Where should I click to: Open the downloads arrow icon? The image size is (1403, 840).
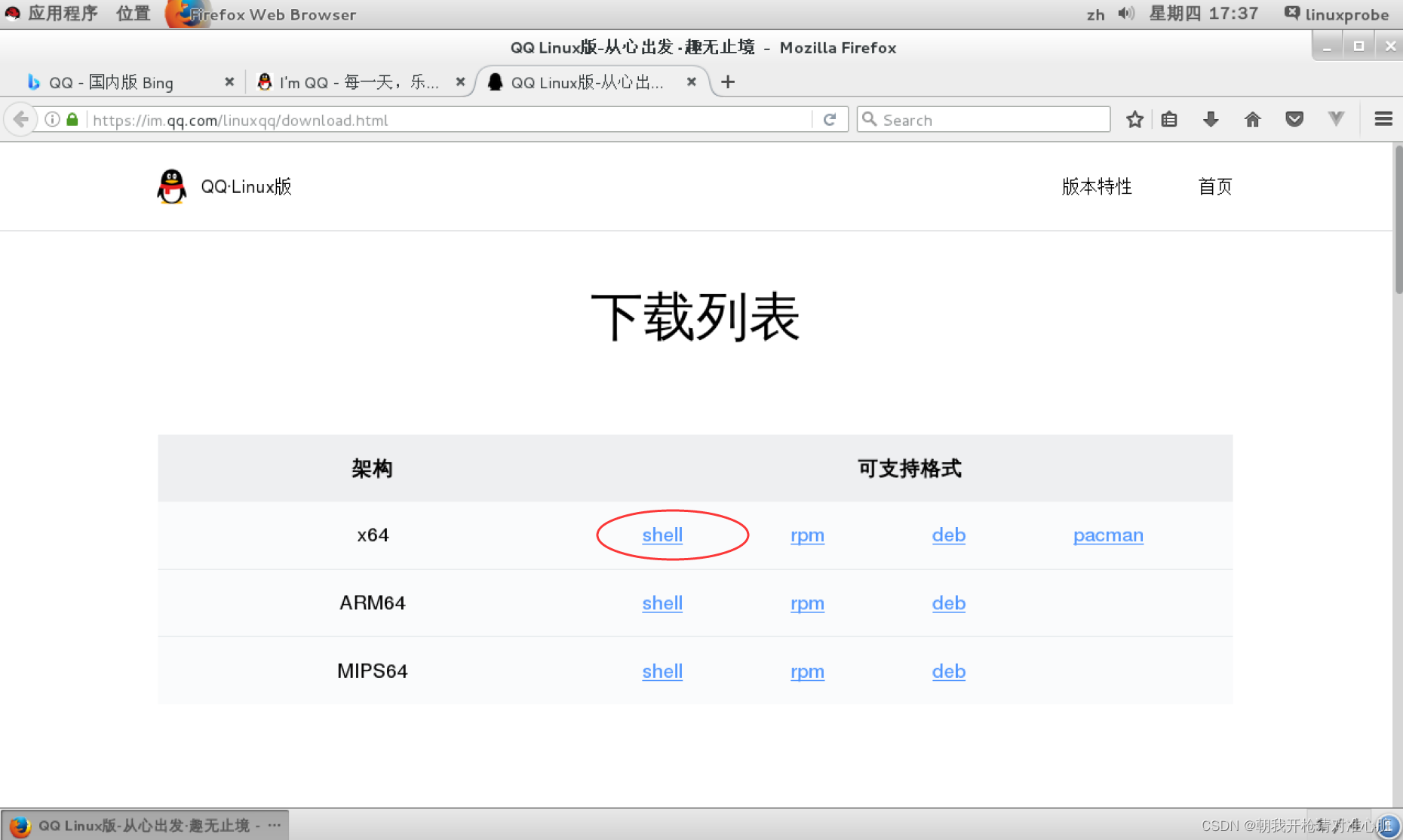(1211, 119)
